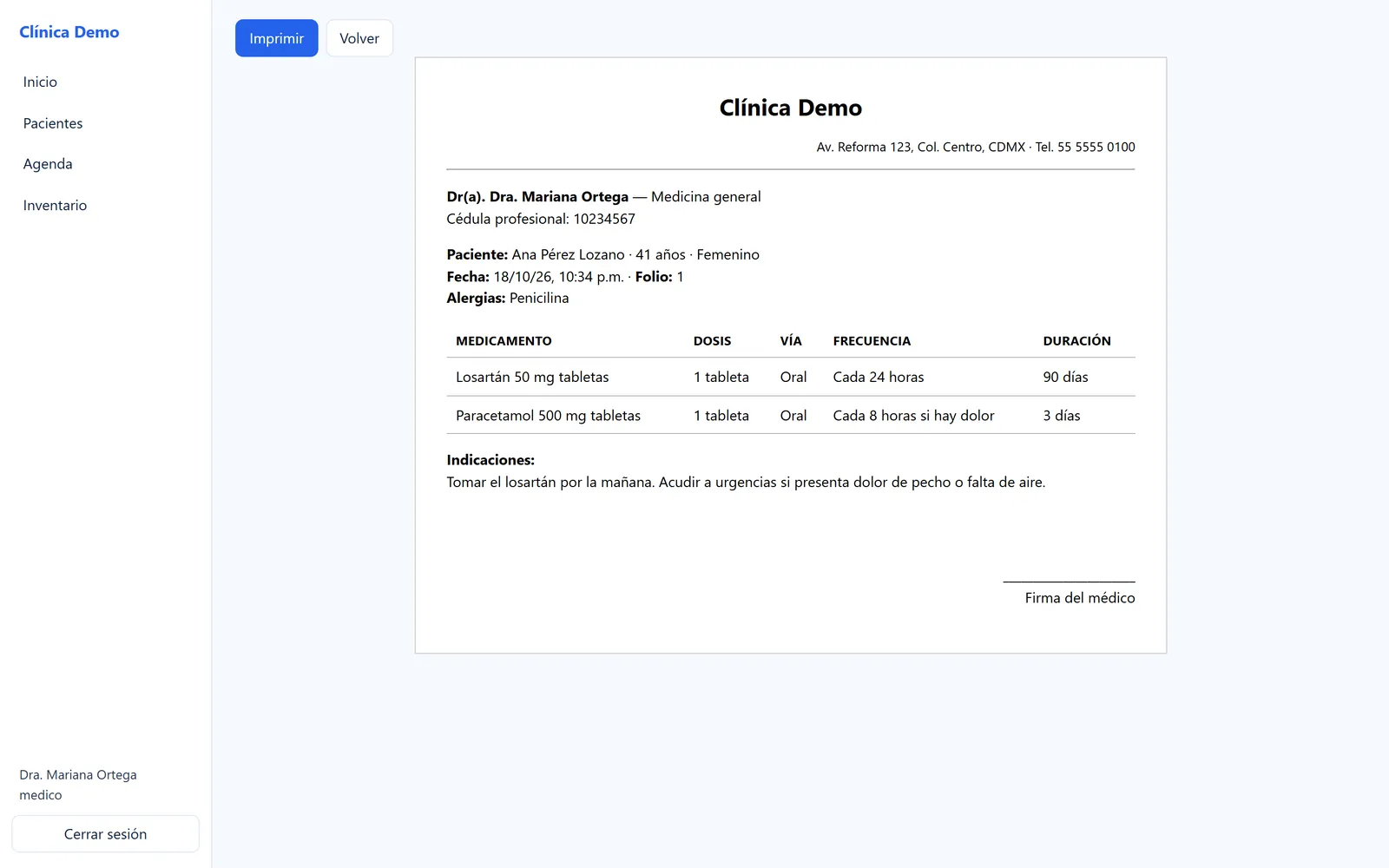1389x868 pixels.
Task: Select Losartán 50 mg tabletas cell
Action: pyautogui.click(x=532, y=377)
